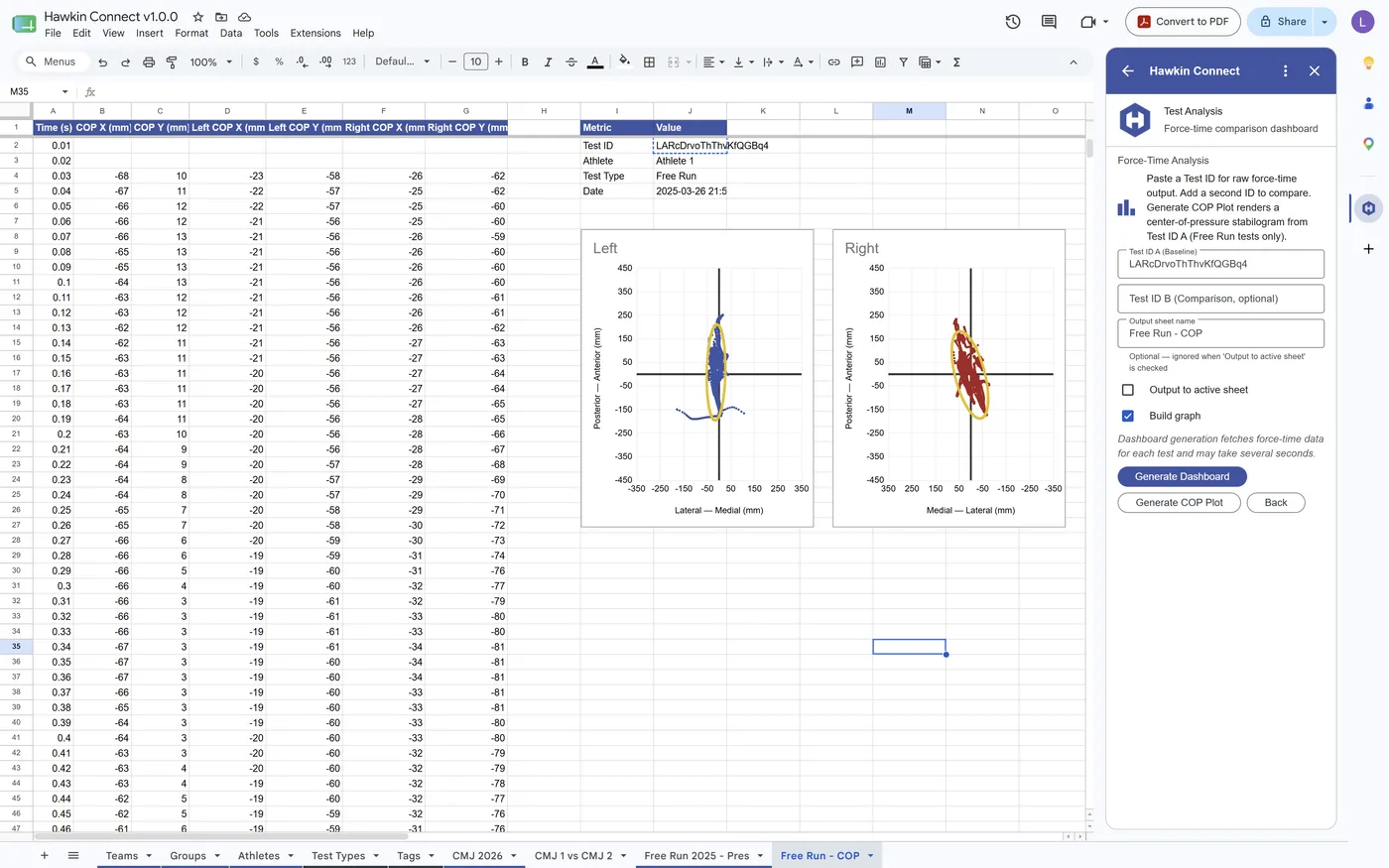This screenshot has height=868, width=1389.
Task: Open Hawkin Connect sidebar options menu
Action: click(x=1286, y=71)
